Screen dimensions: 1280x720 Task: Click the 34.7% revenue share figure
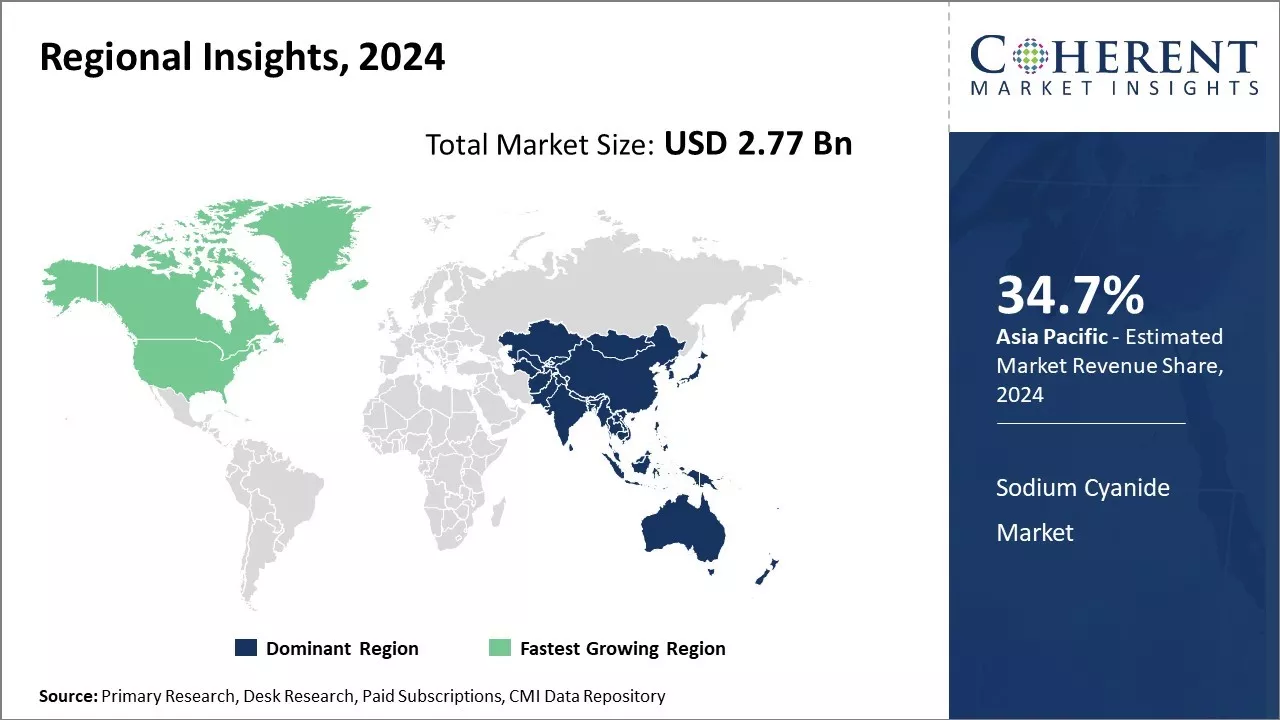(x=1070, y=296)
